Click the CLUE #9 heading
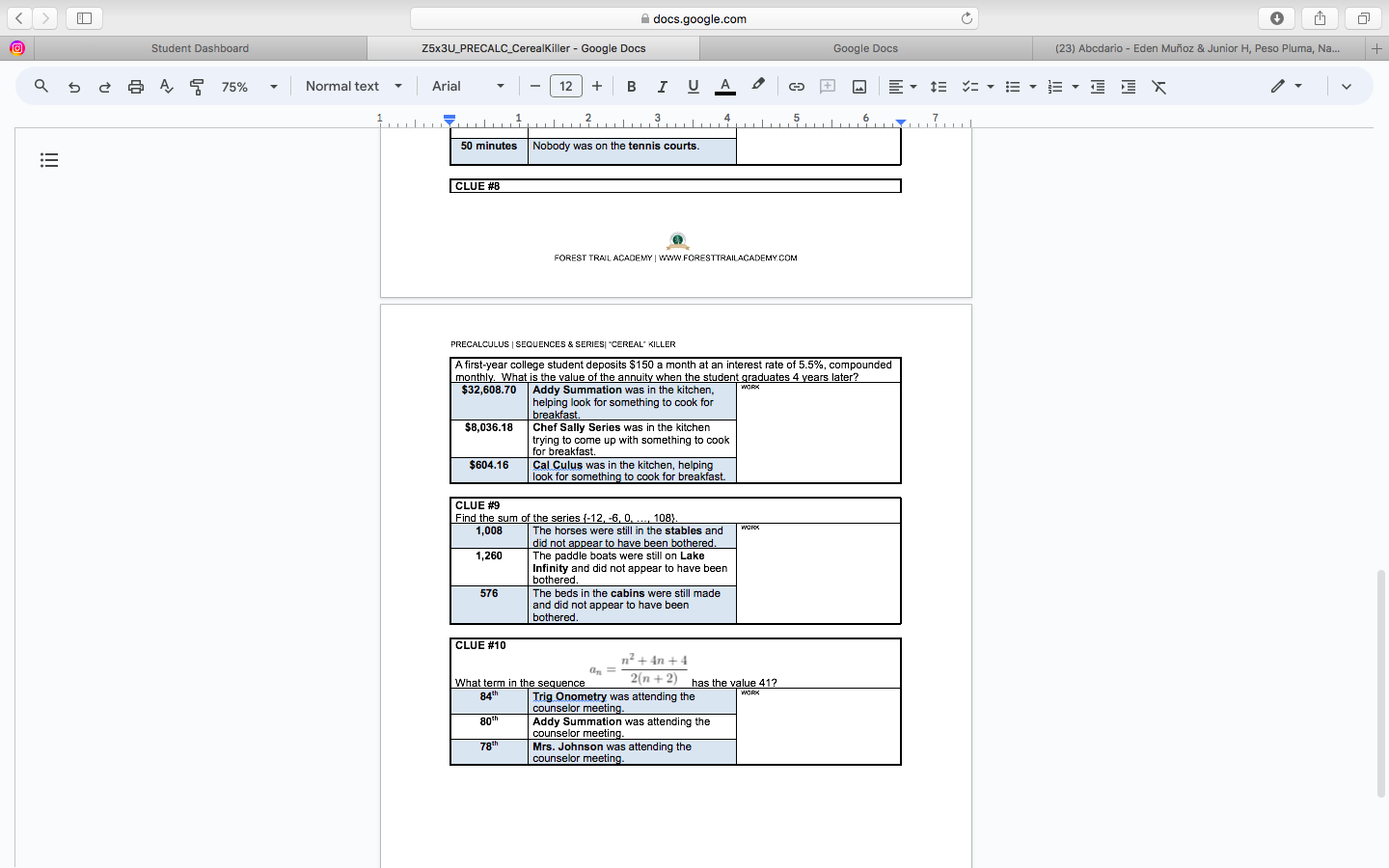The width and height of the screenshot is (1389, 868). pyautogui.click(x=477, y=505)
